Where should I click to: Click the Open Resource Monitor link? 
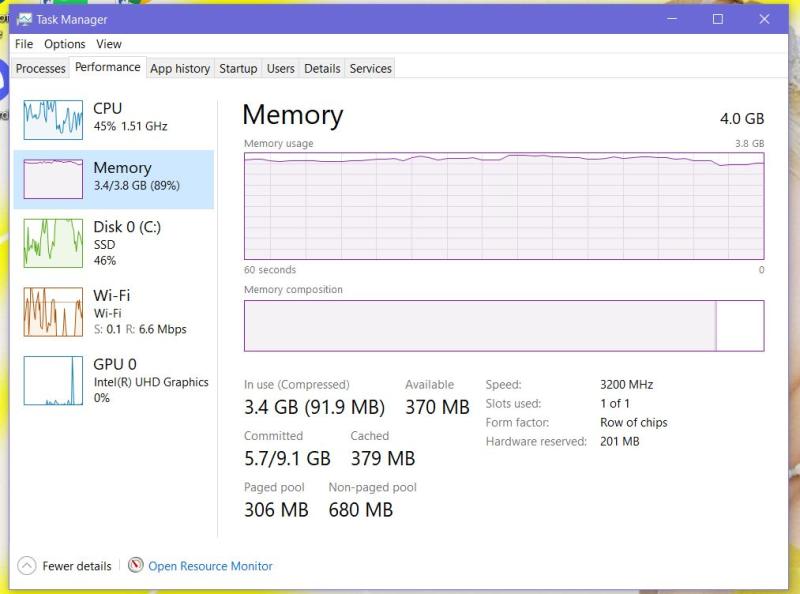(210, 566)
